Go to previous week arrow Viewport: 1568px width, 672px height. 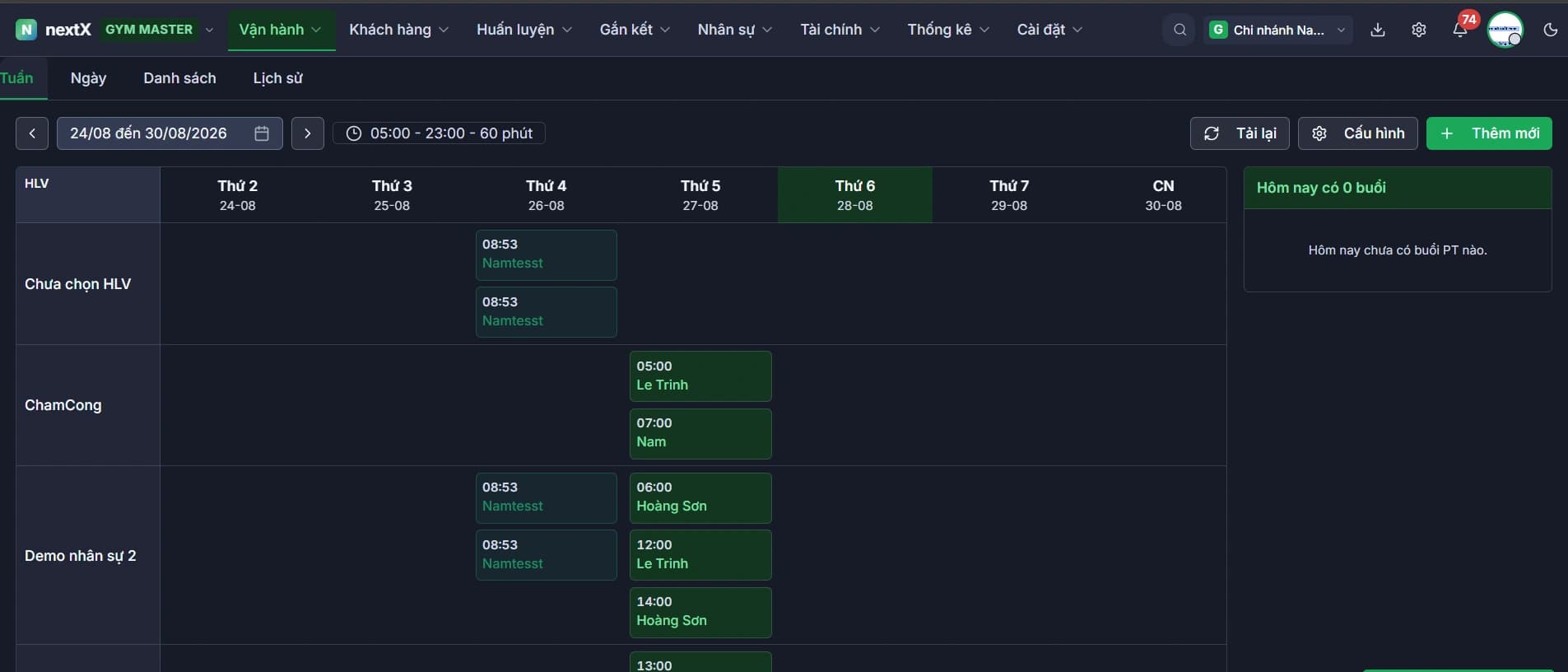[x=32, y=133]
